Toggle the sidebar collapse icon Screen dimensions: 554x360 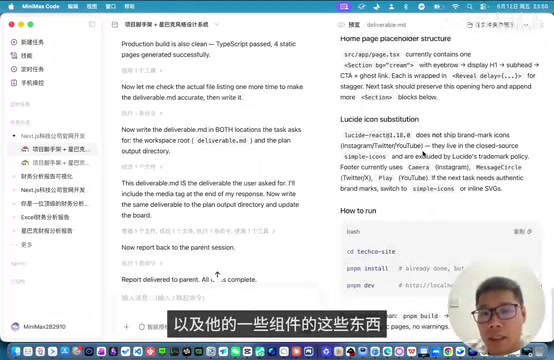92,24
